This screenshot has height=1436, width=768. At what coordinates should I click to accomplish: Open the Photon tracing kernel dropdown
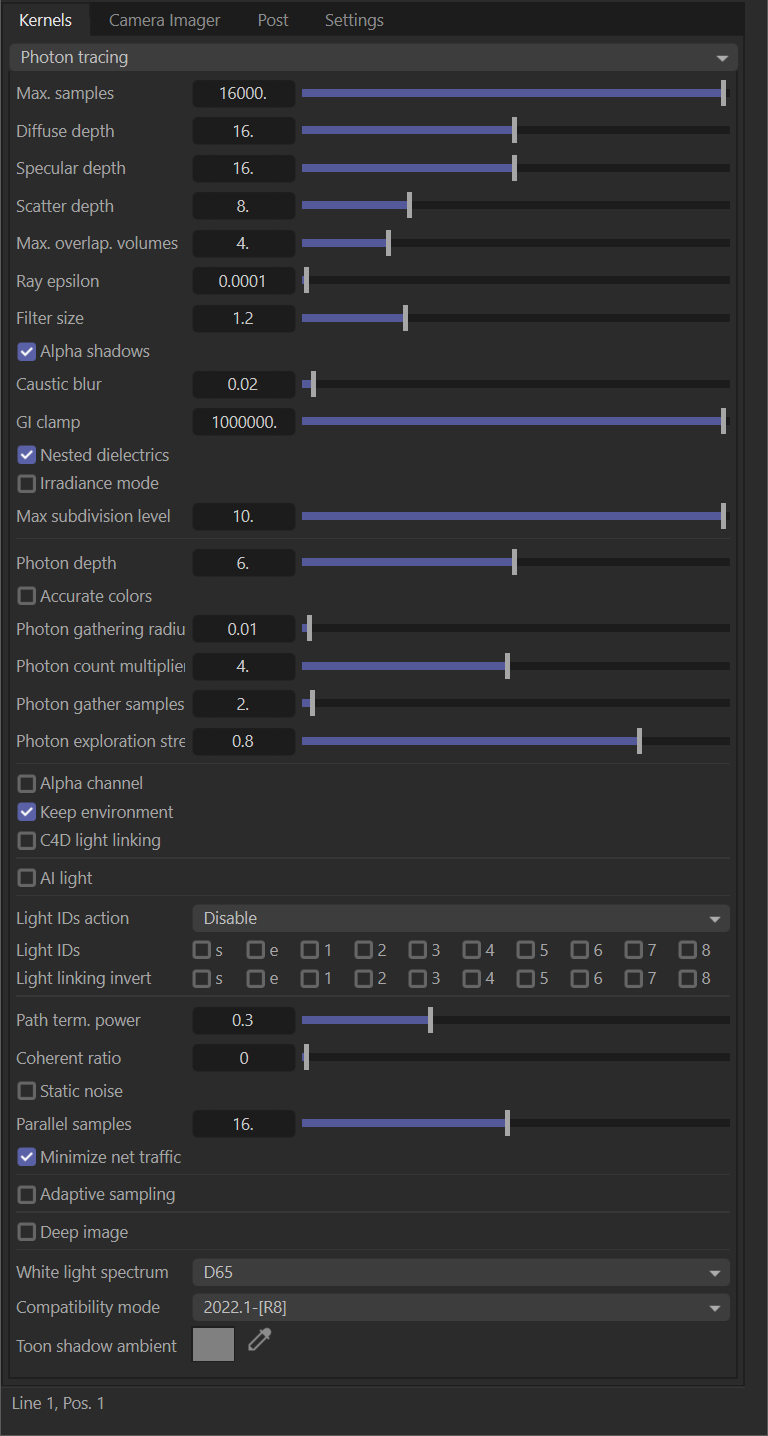click(373, 58)
